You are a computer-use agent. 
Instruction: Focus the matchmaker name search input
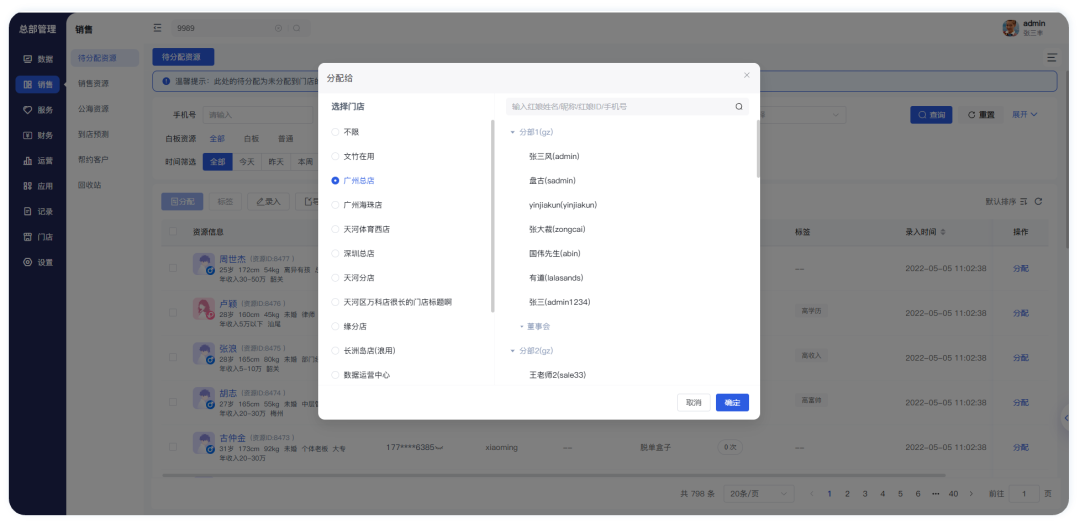pos(620,107)
